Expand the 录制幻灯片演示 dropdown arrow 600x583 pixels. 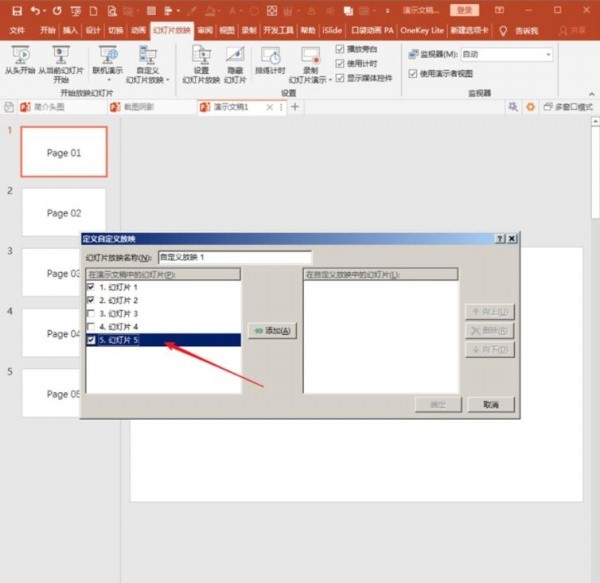click(x=330, y=80)
